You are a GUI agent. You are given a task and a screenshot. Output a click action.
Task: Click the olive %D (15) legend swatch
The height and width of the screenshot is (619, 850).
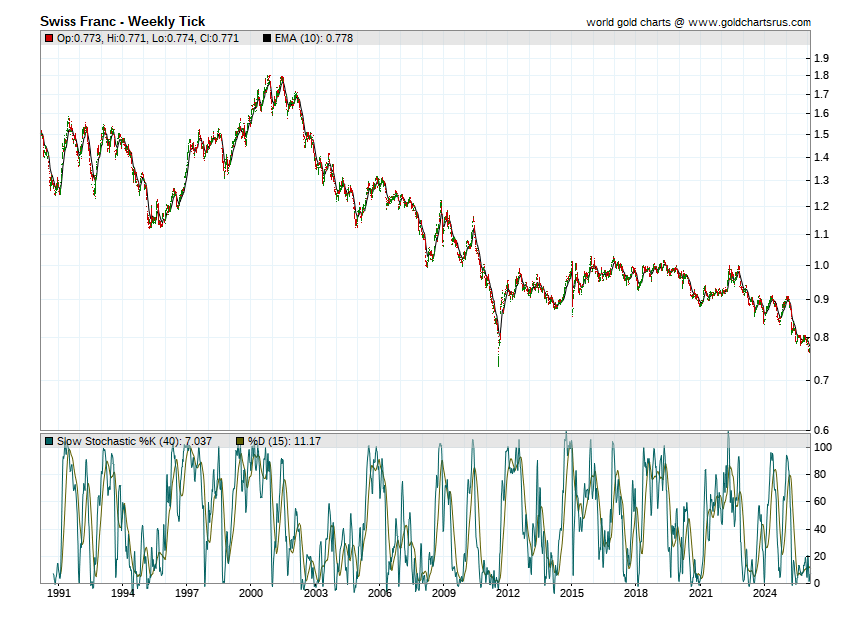point(240,441)
